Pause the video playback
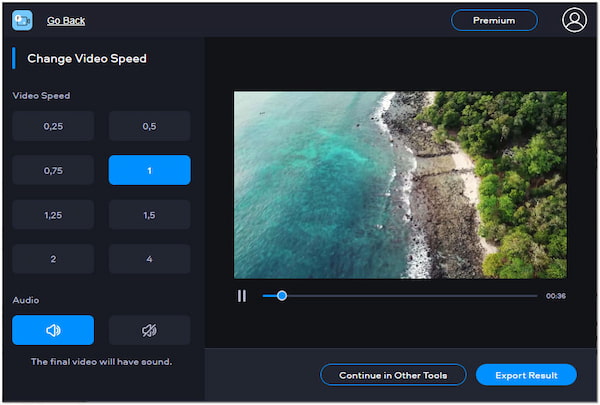The height and width of the screenshot is (405, 600). click(242, 296)
